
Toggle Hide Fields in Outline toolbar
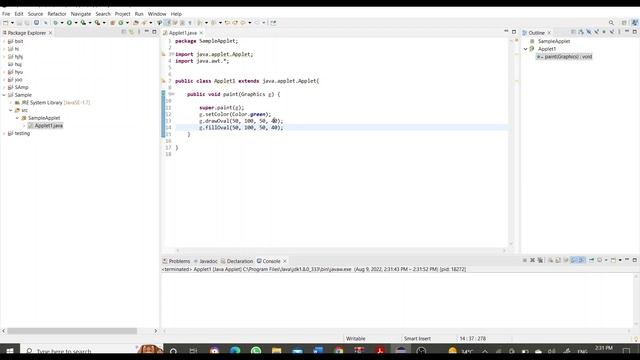589,32
